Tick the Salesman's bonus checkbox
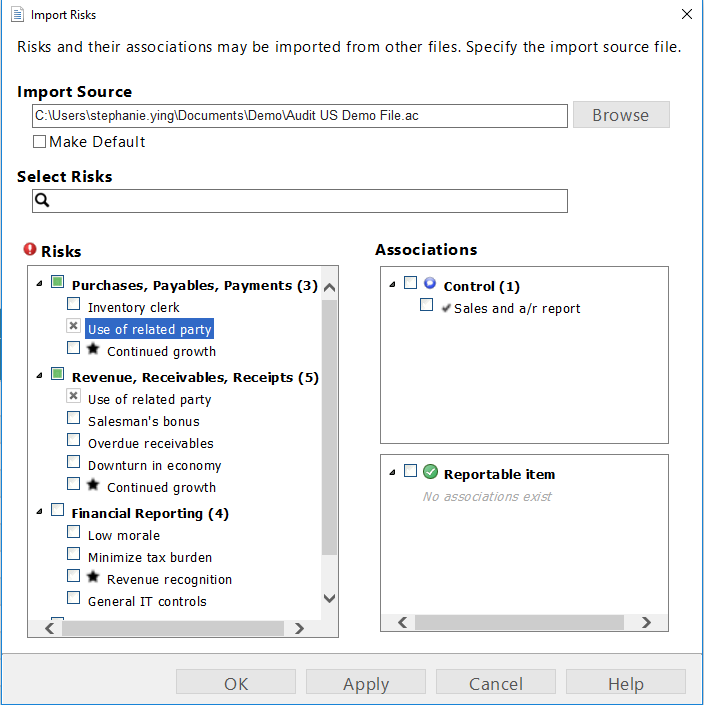 tap(74, 419)
